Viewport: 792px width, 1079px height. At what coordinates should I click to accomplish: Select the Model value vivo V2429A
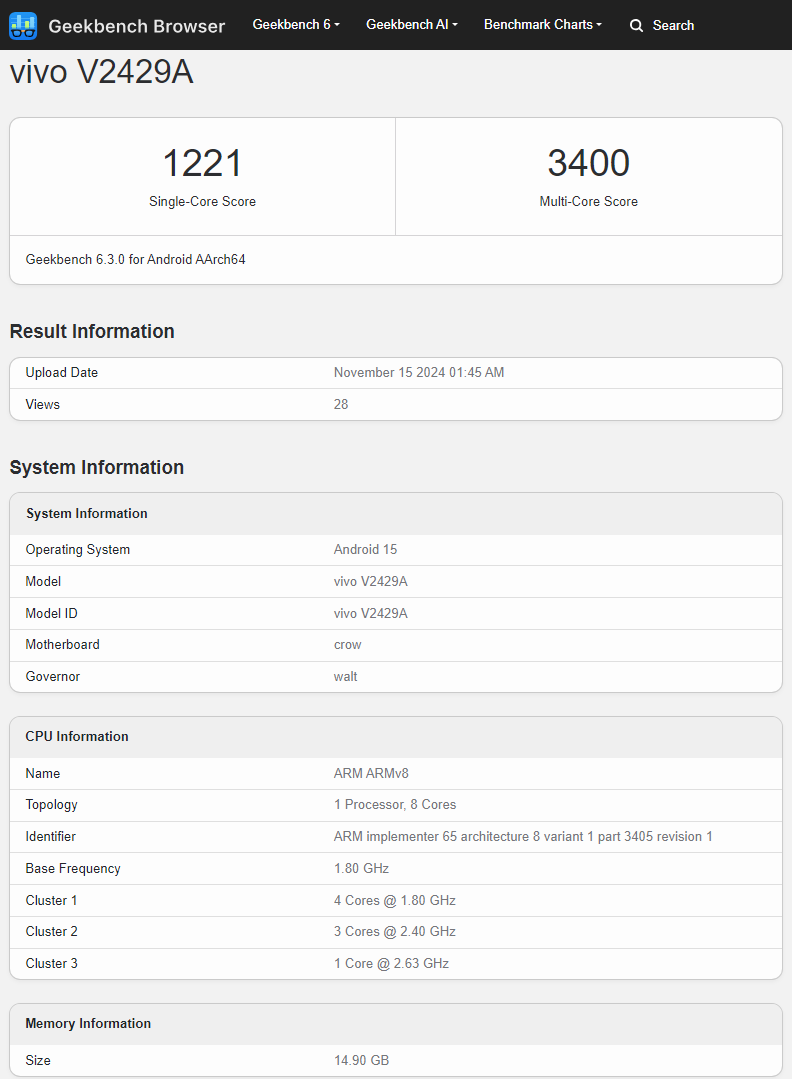click(370, 581)
